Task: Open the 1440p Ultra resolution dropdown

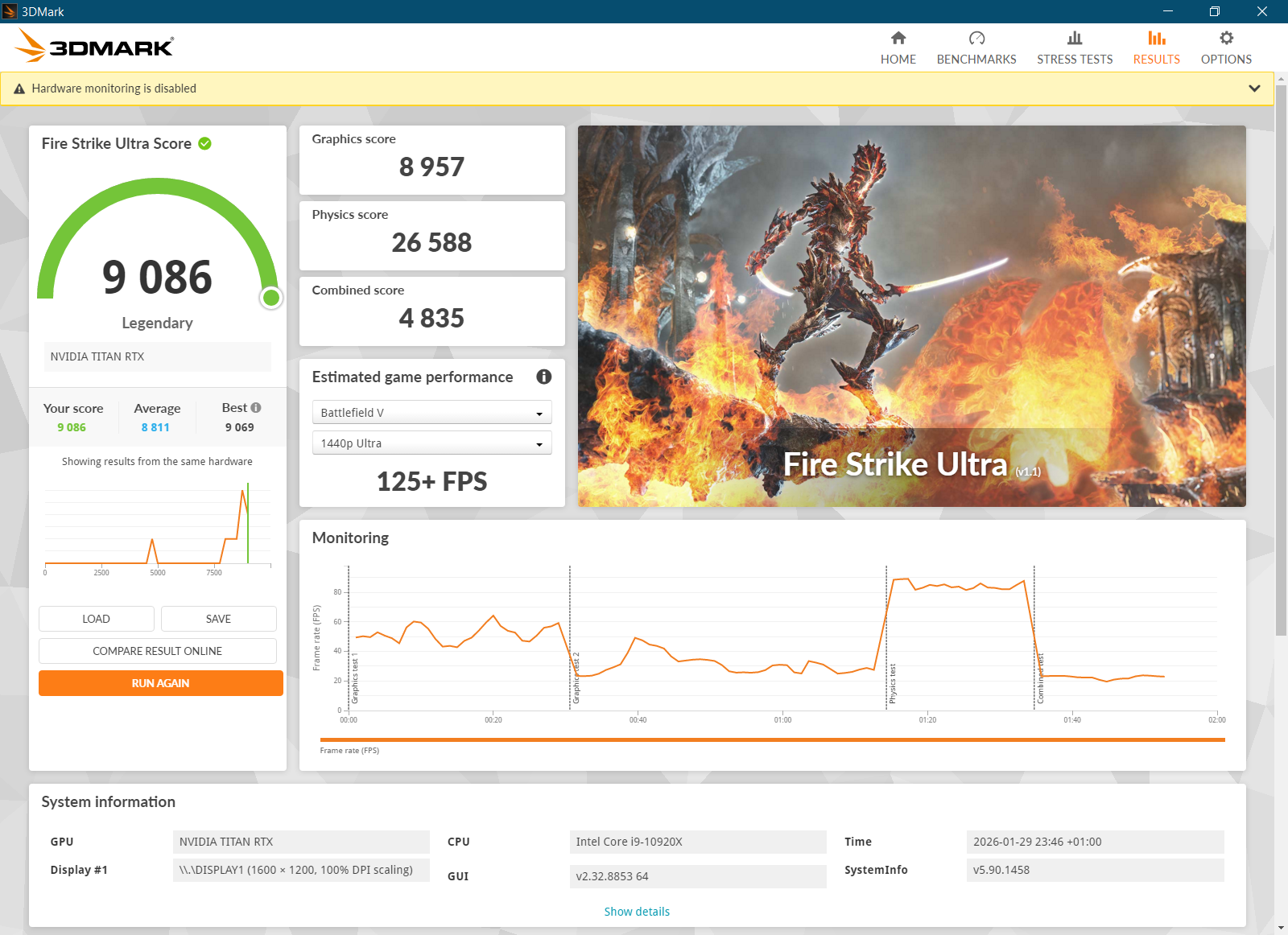Action: click(431, 443)
